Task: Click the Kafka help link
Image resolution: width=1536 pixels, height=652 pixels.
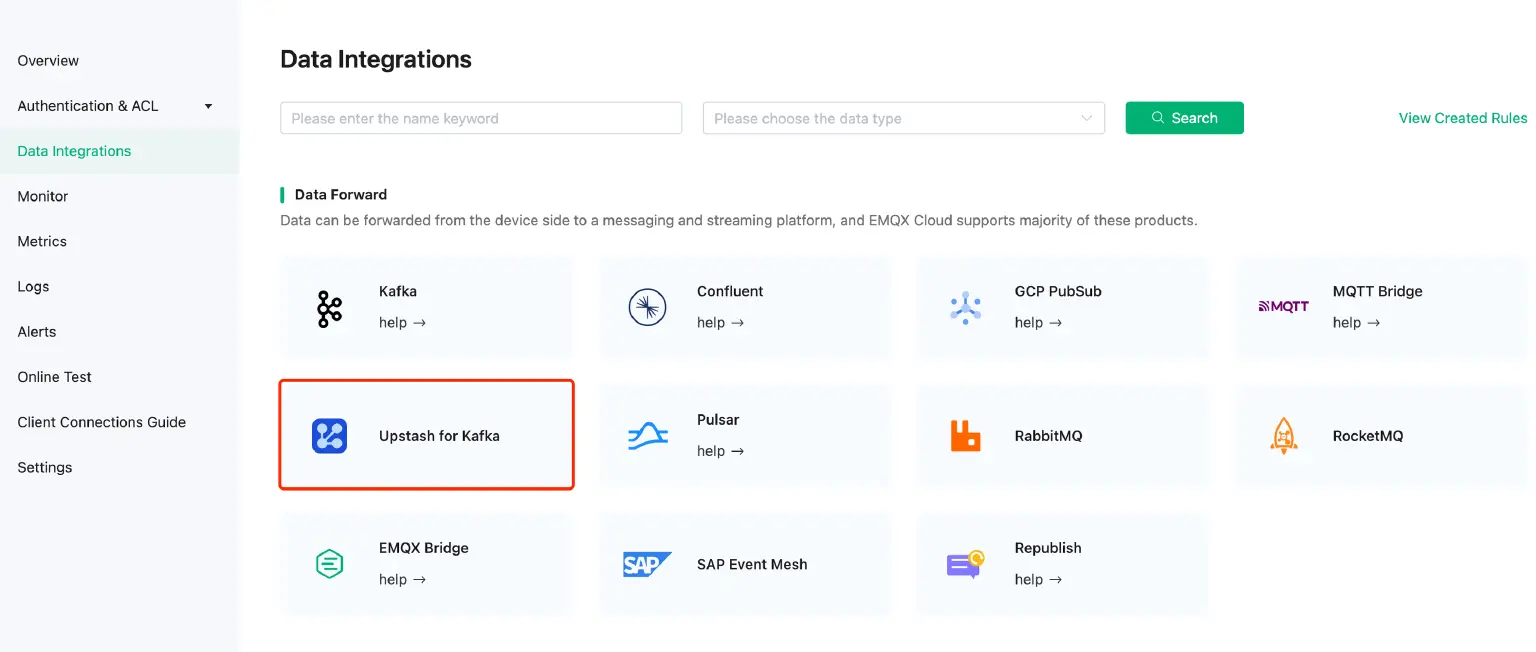Action: 402,322
